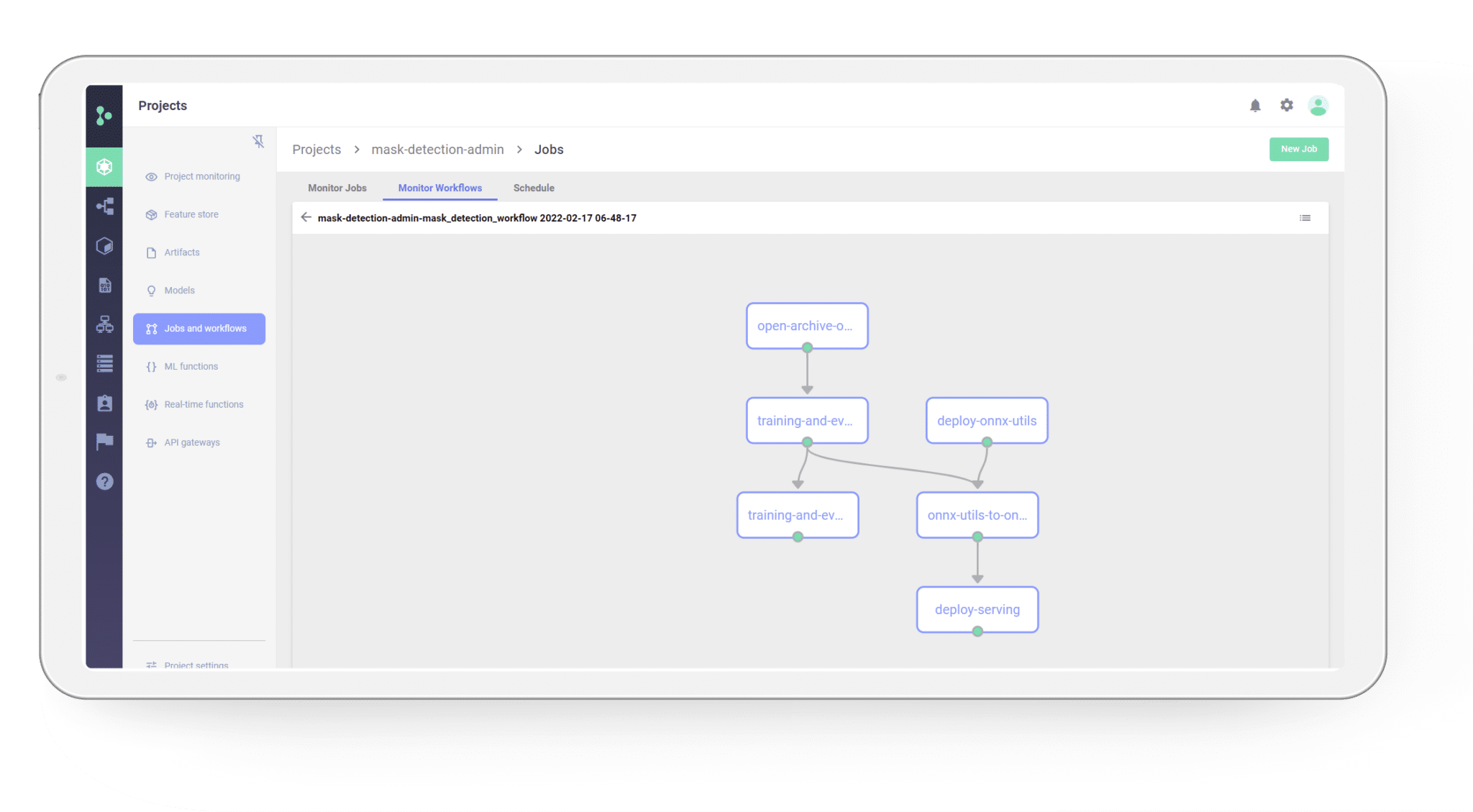Switch to the Monitor Jobs tab
The height and width of the screenshot is (812, 1473).
click(x=337, y=188)
